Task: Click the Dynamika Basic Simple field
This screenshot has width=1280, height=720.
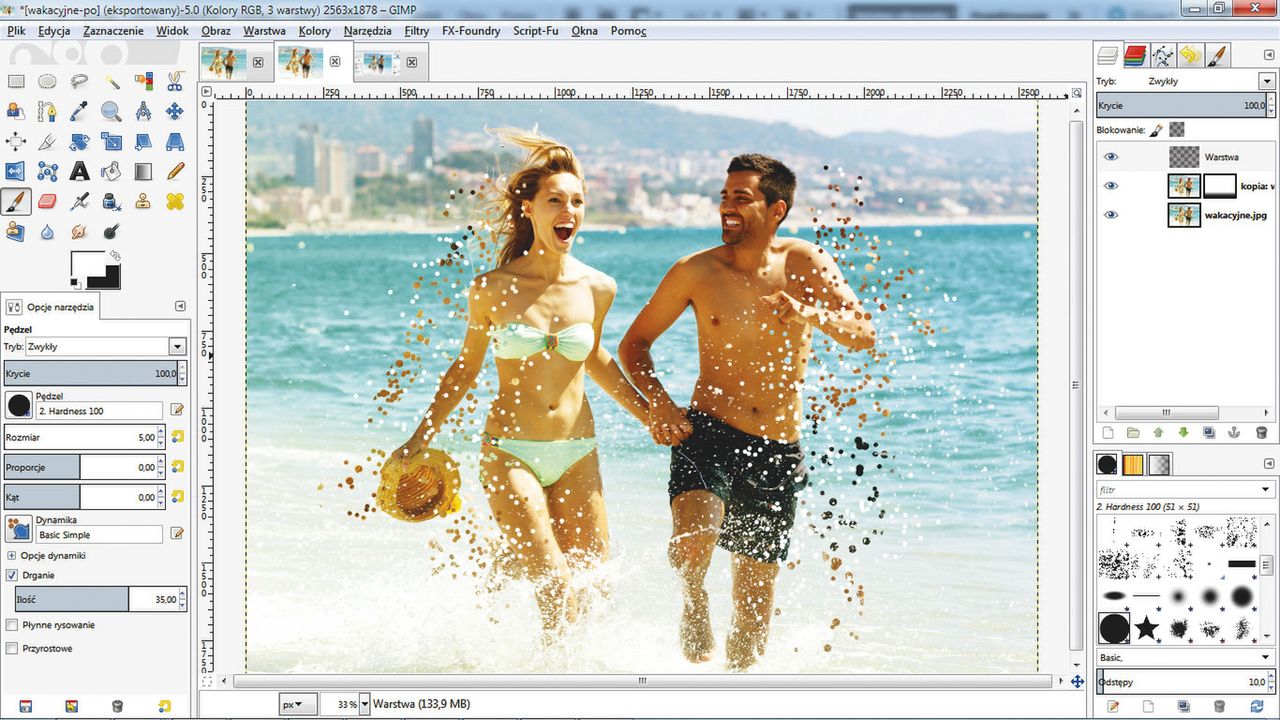Action: click(99, 535)
